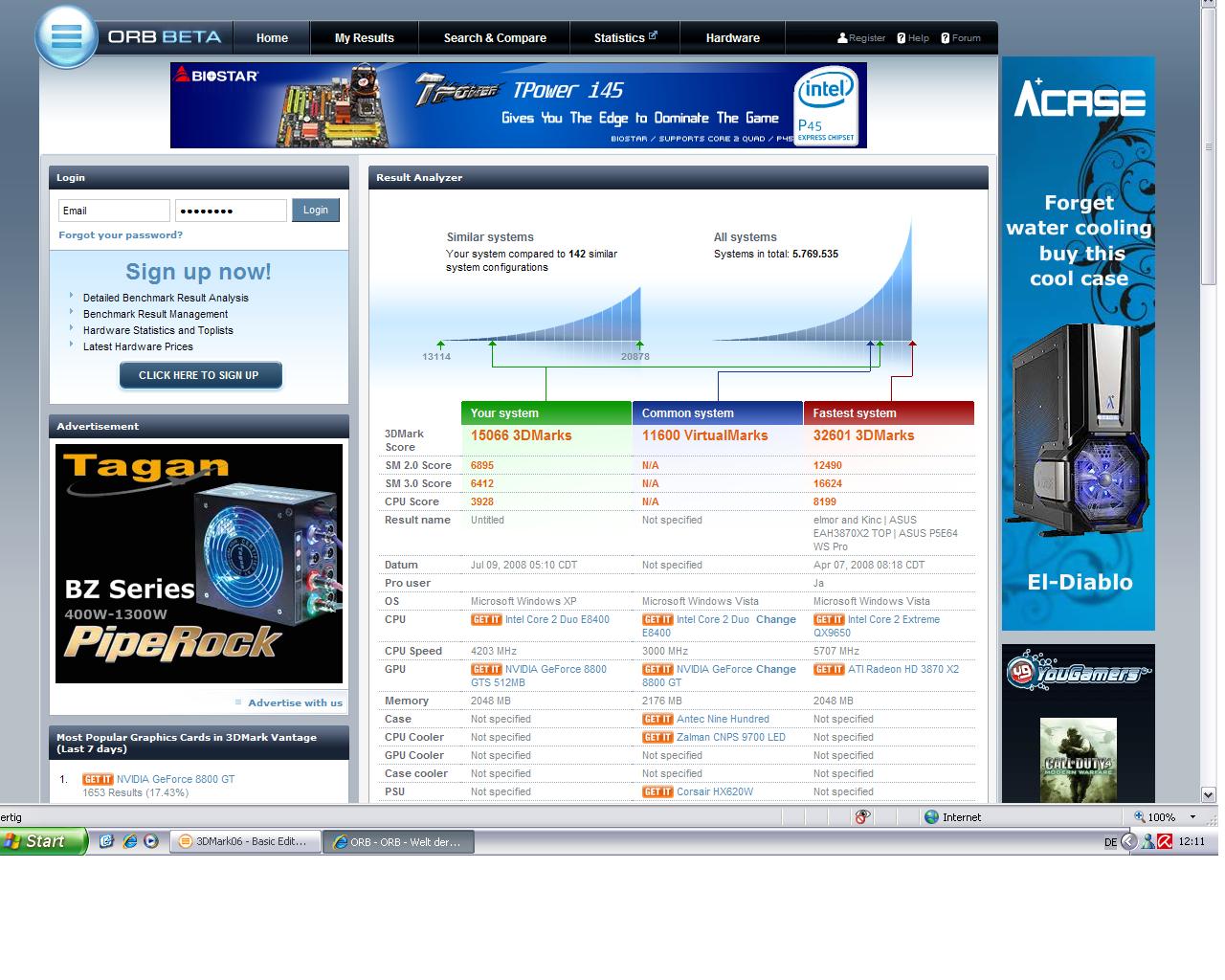Click the Biostar TPower i45 banner ad
This screenshot has height=980, width=1225.
[x=519, y=105]
